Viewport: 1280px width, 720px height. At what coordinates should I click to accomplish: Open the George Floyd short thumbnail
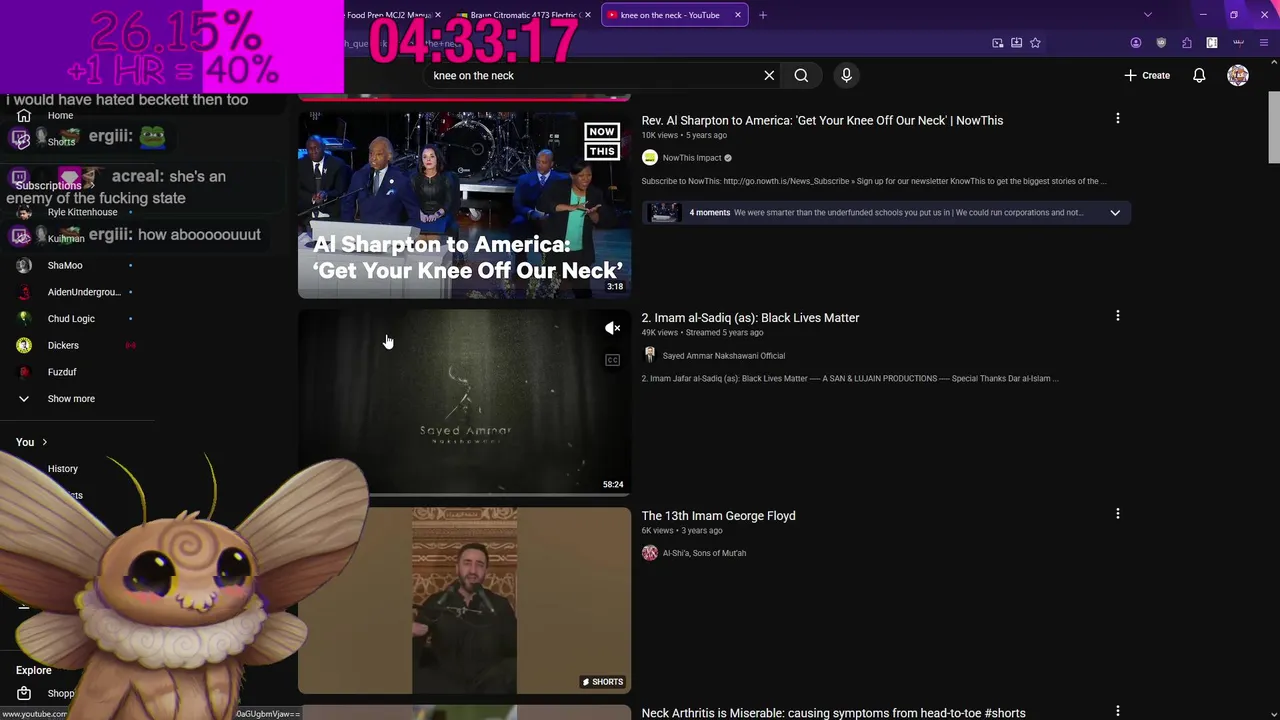click(x=464, y=600)
